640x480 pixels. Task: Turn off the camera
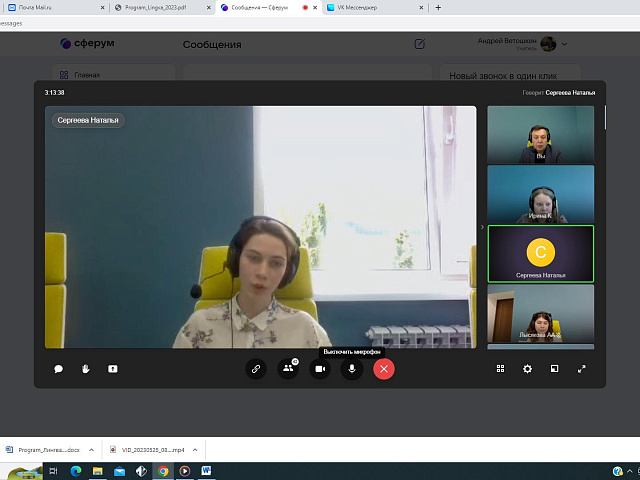pyautogui.click(x=320, y=369)
